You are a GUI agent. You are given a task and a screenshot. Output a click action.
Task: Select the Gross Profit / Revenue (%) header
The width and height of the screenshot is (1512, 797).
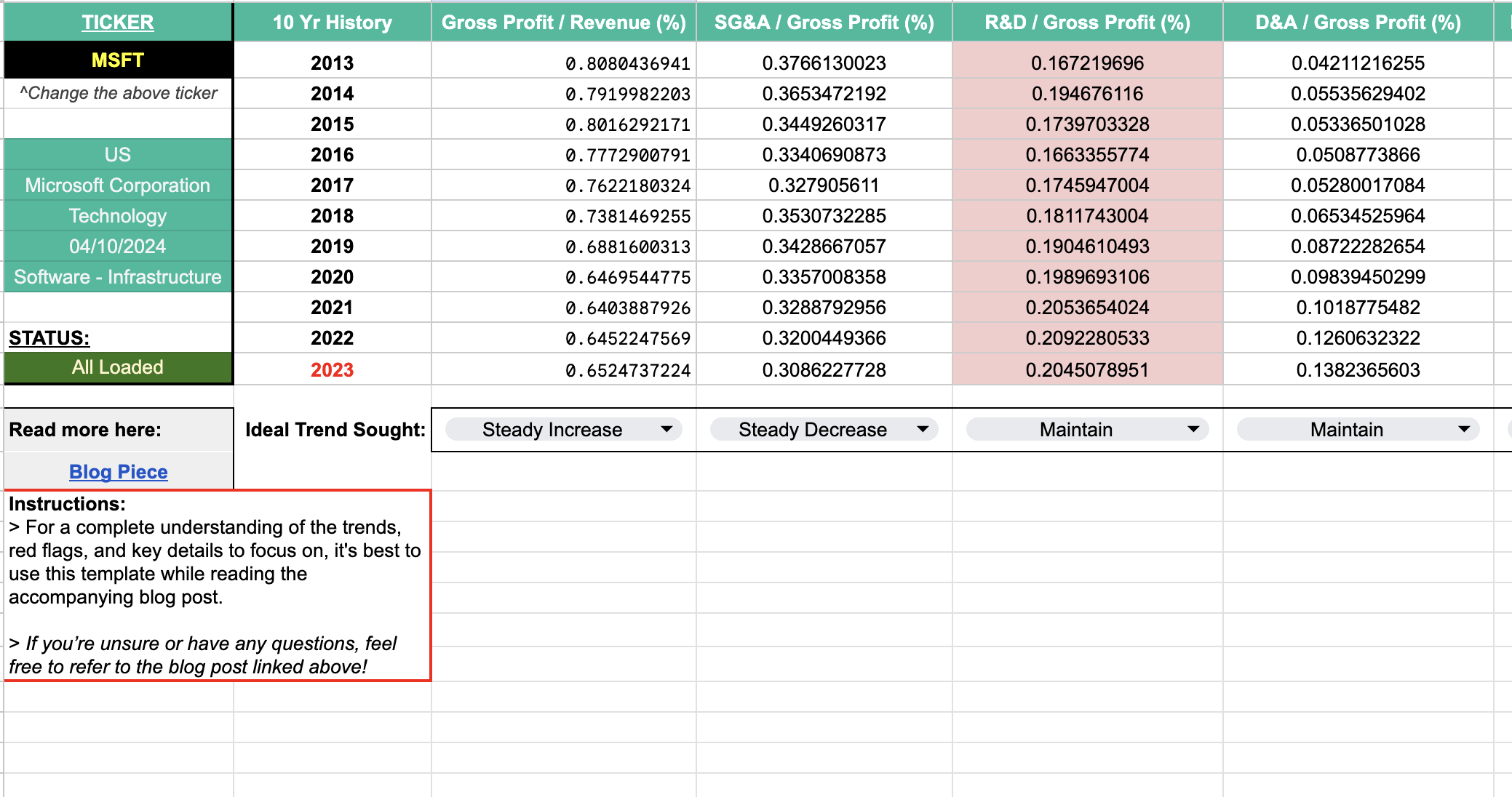pyautogui.click(x=564, y=23)
